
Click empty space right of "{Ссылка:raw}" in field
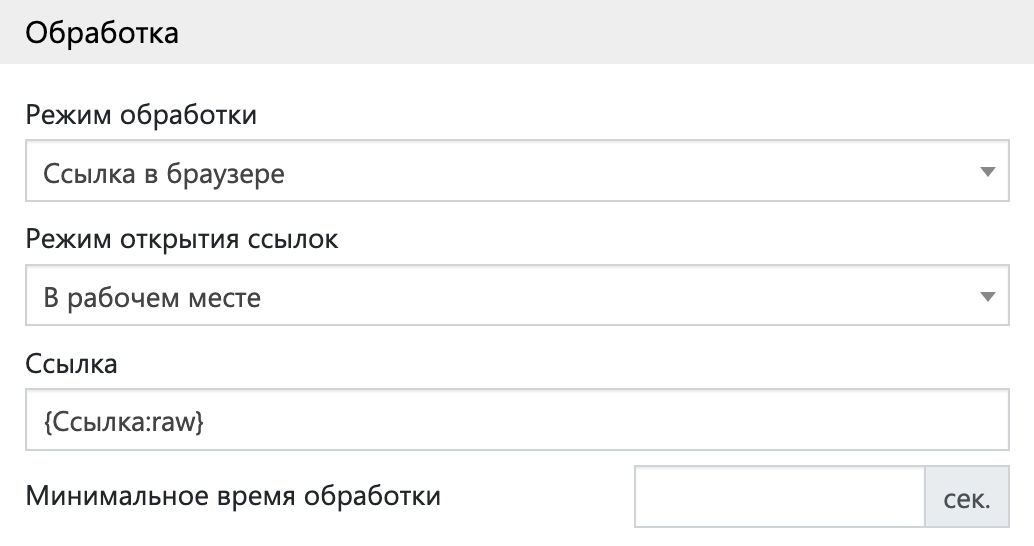[600, 422]
